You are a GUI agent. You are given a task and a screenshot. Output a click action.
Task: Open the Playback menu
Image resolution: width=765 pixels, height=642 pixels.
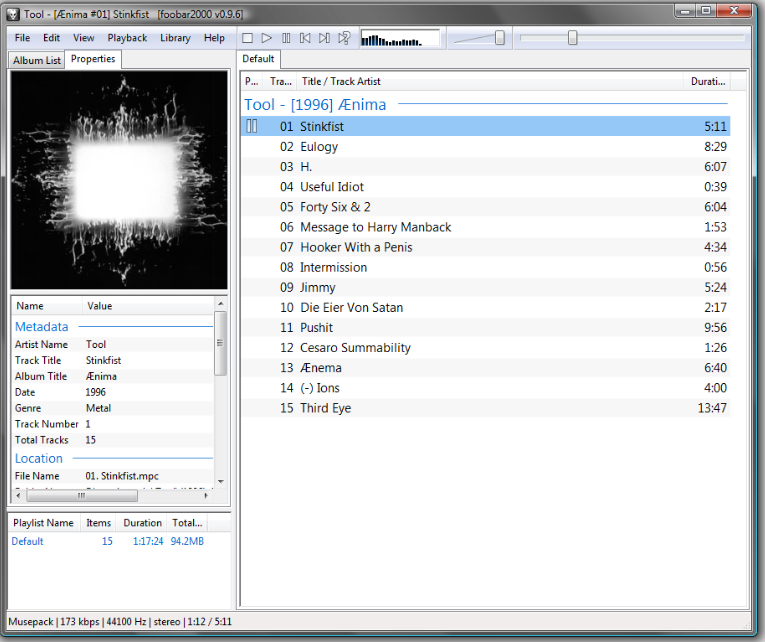coord(127,38)
